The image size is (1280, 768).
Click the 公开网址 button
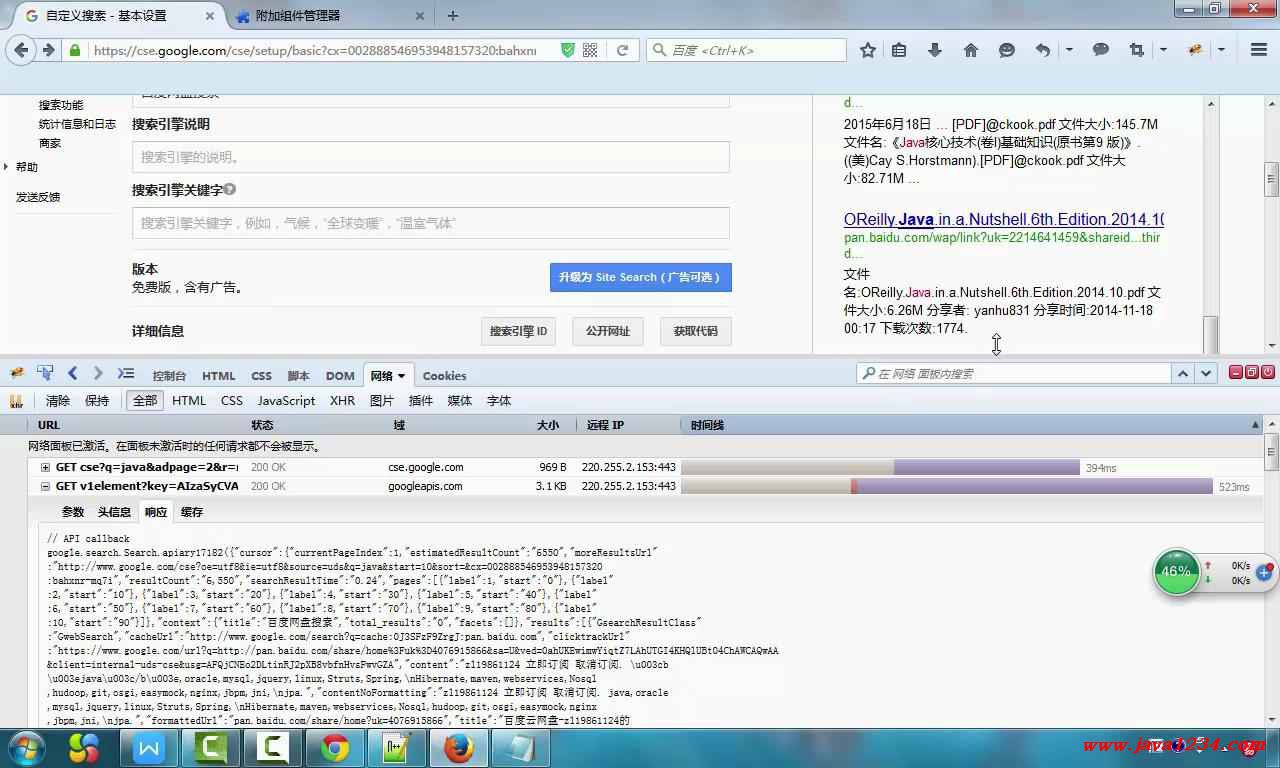click(x=608, y=331)
